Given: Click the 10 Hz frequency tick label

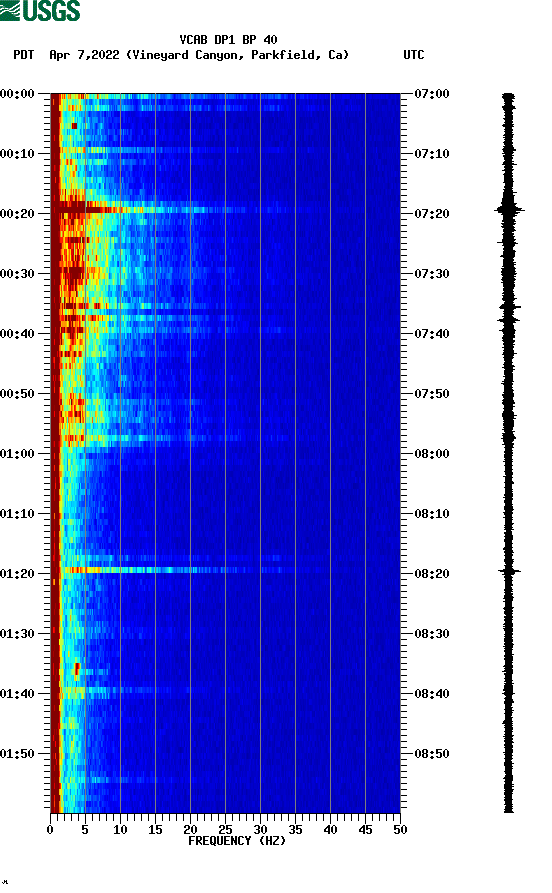Looking at the screenshot, I should [120, 830].
